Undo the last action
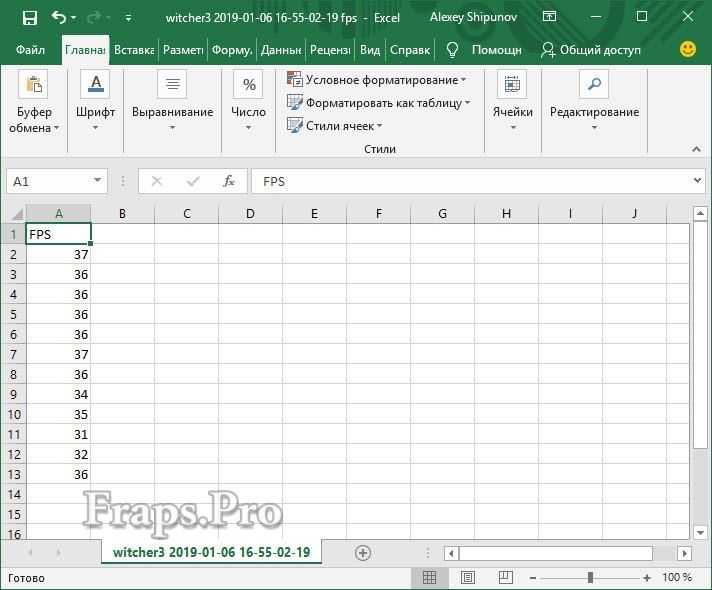The width and height of the screenshot is (712, 590). click(59, 18)
